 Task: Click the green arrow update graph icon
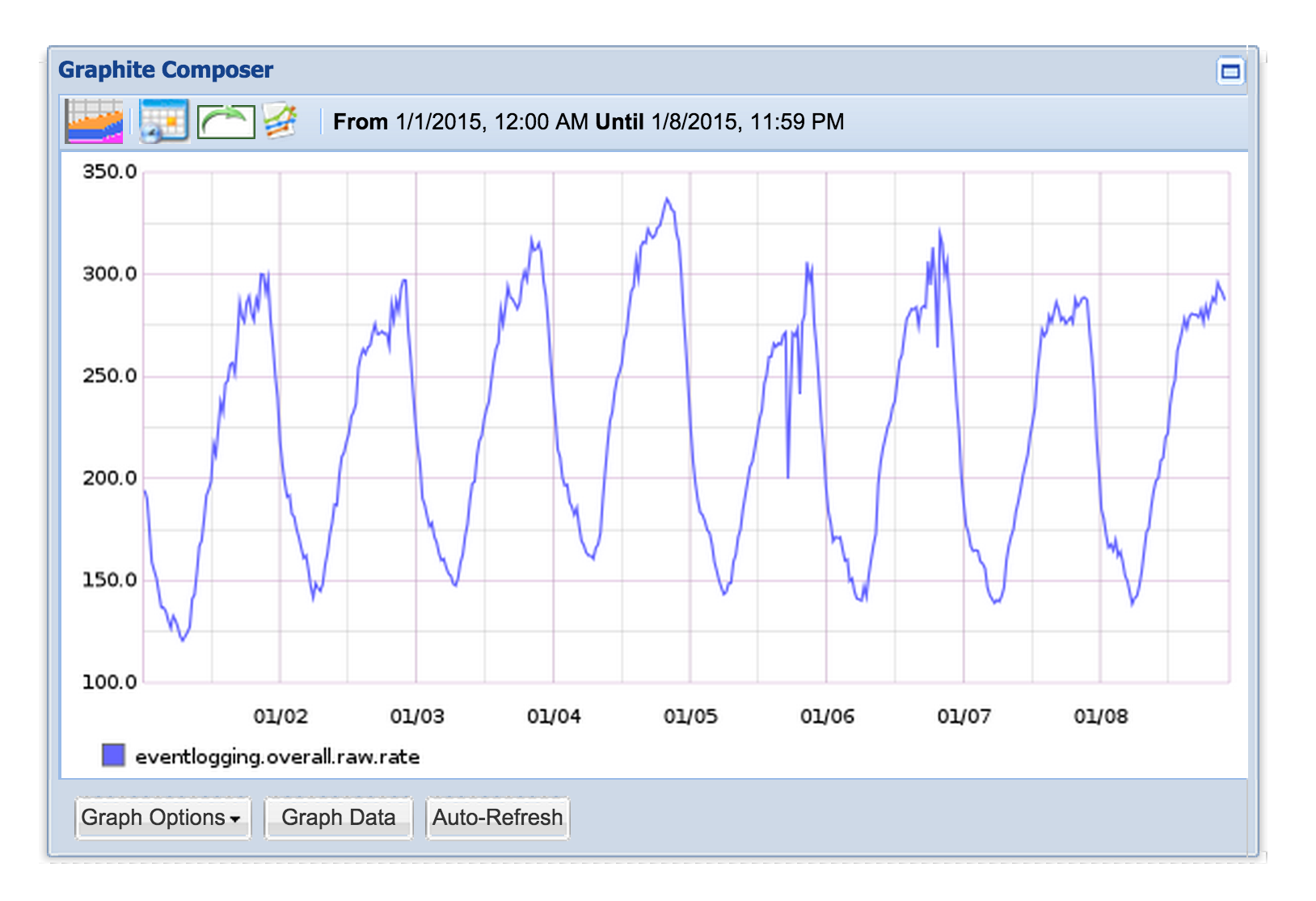[x=226, y=122]
